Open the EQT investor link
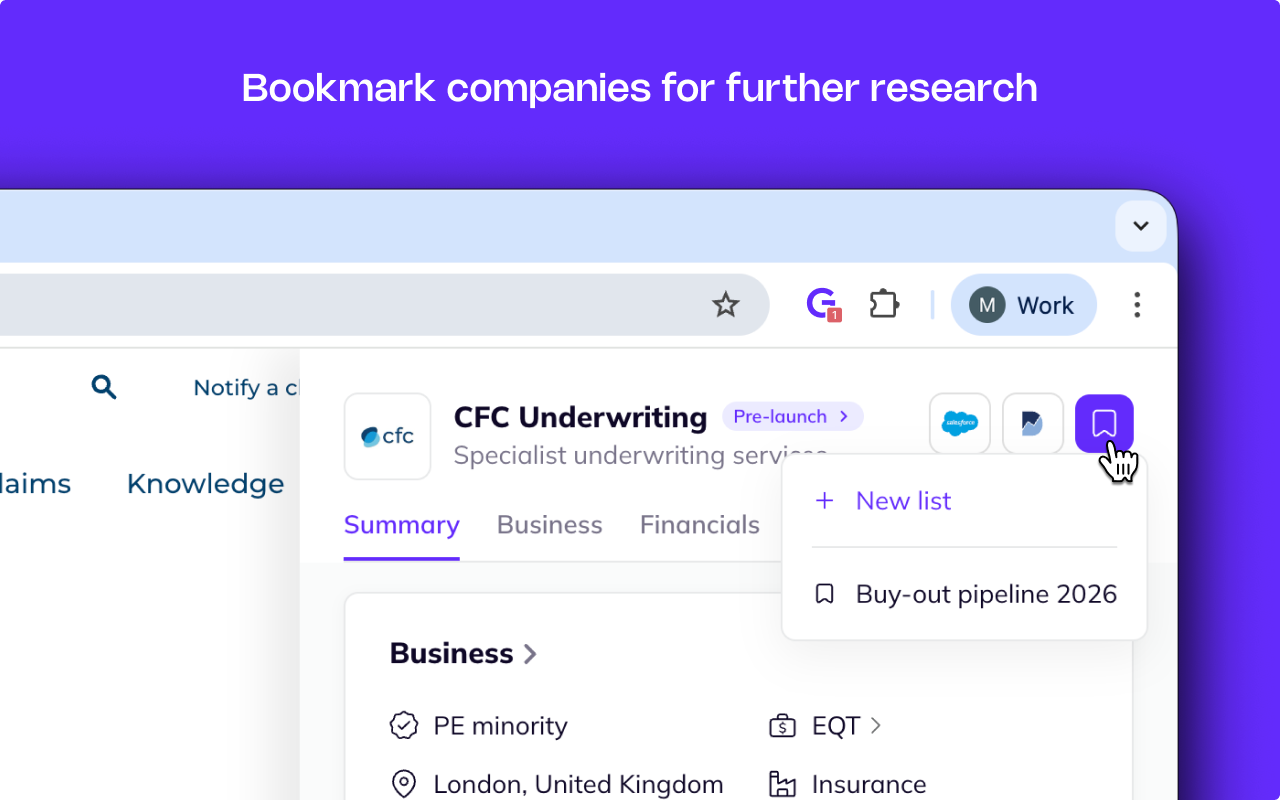 click(x=846, y=725)
